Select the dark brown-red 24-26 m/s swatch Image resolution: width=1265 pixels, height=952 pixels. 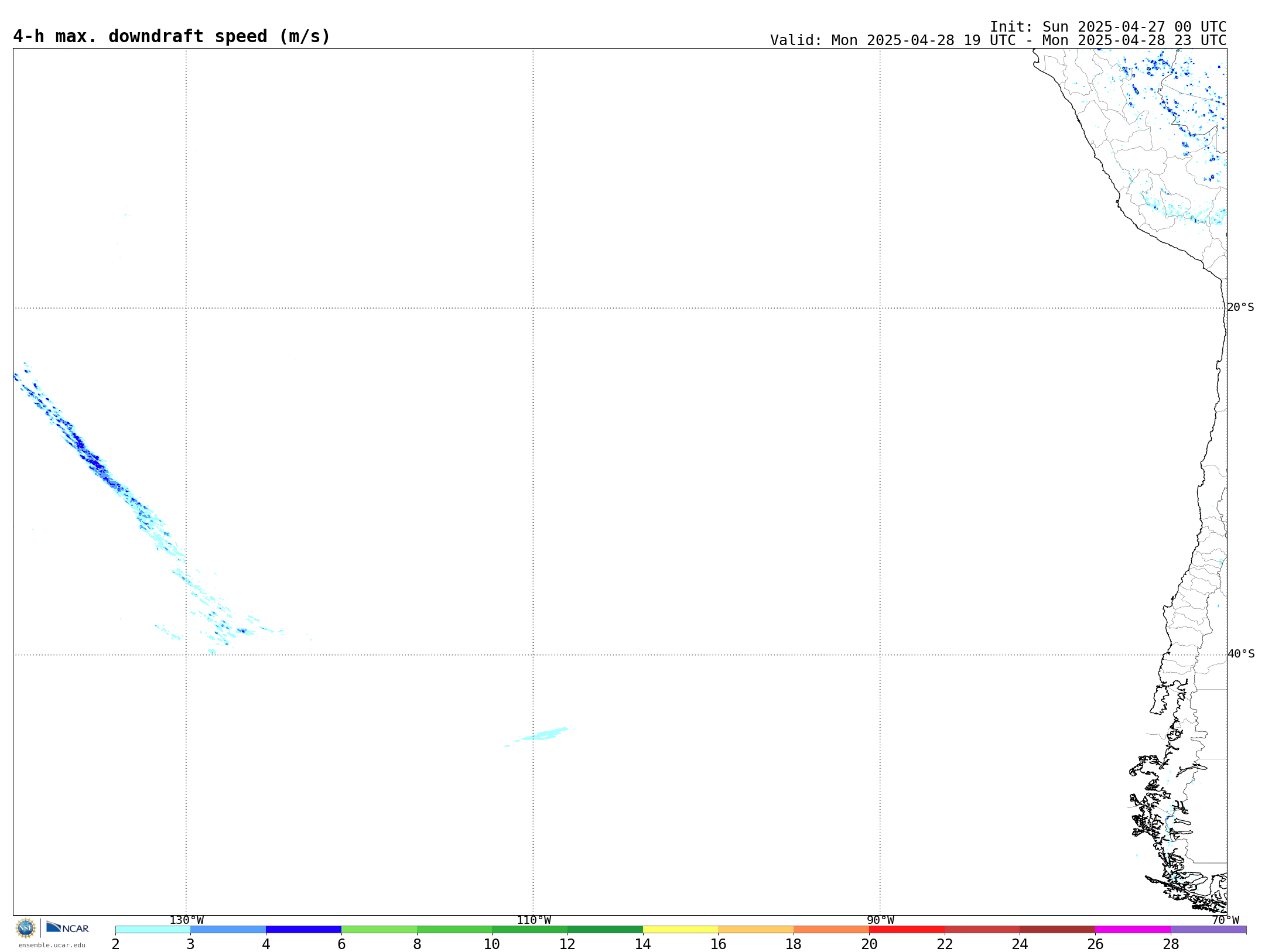[1057, 930]
